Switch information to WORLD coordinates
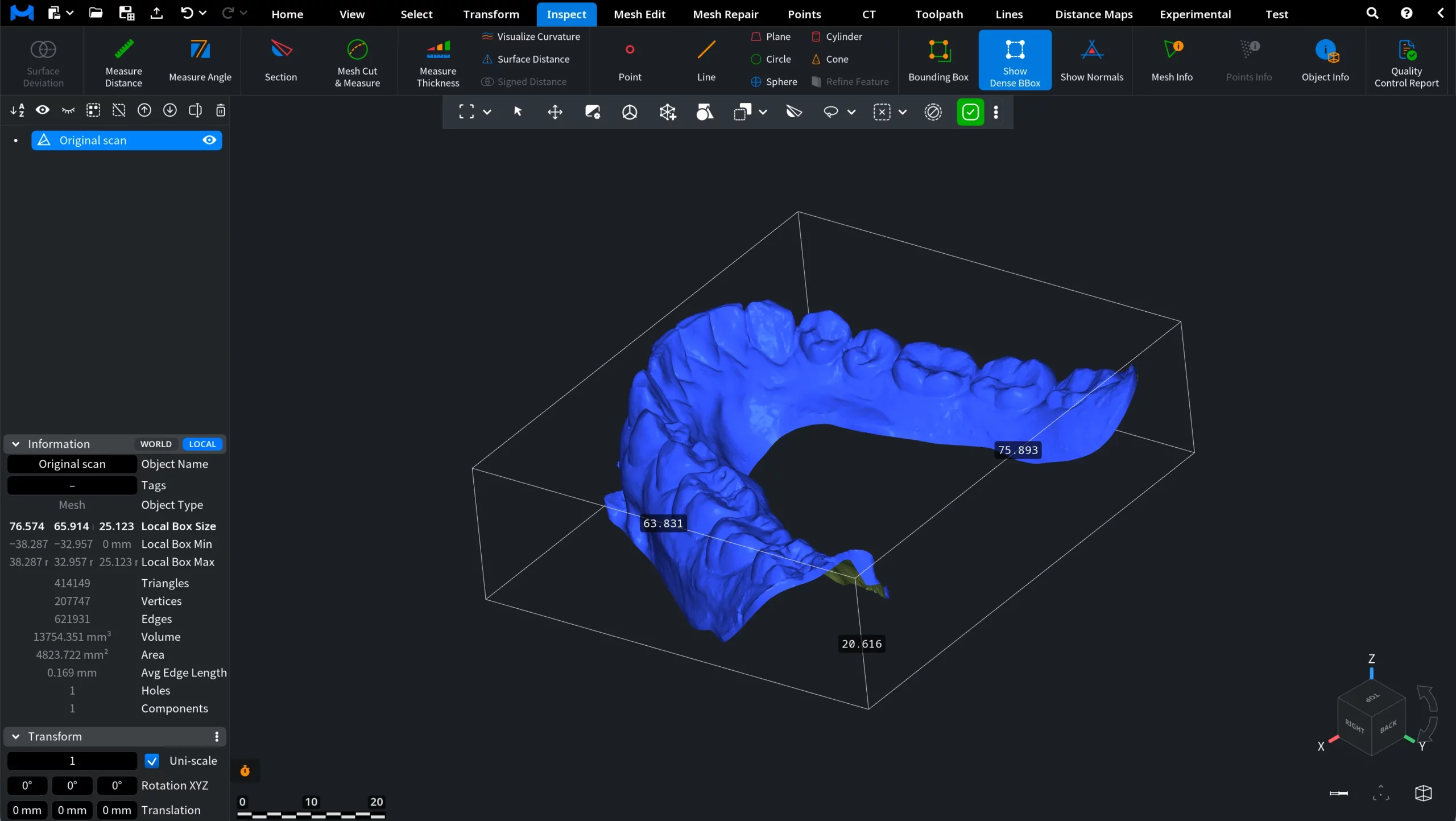Viewport: 1456px width, 821px height. pyautogui.click(x=156, y=444)
